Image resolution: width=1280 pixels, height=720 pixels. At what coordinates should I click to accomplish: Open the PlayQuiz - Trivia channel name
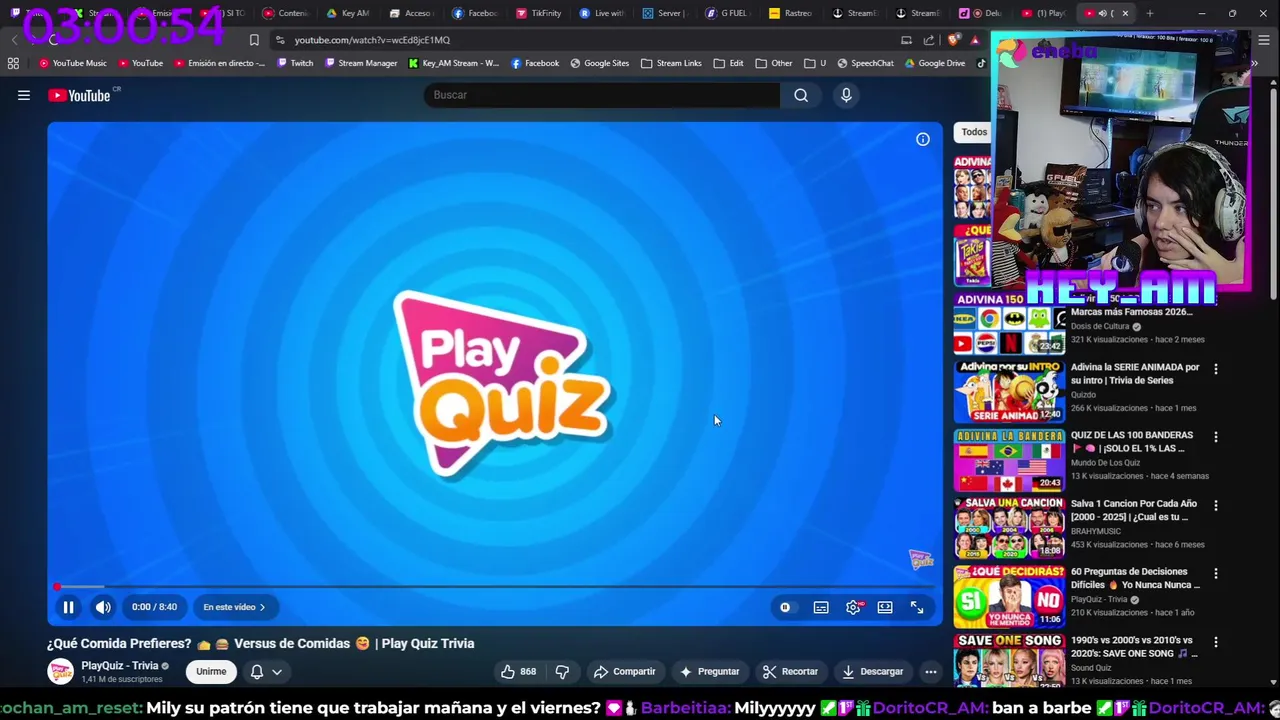pyautogui.click(x=120, y=666)
